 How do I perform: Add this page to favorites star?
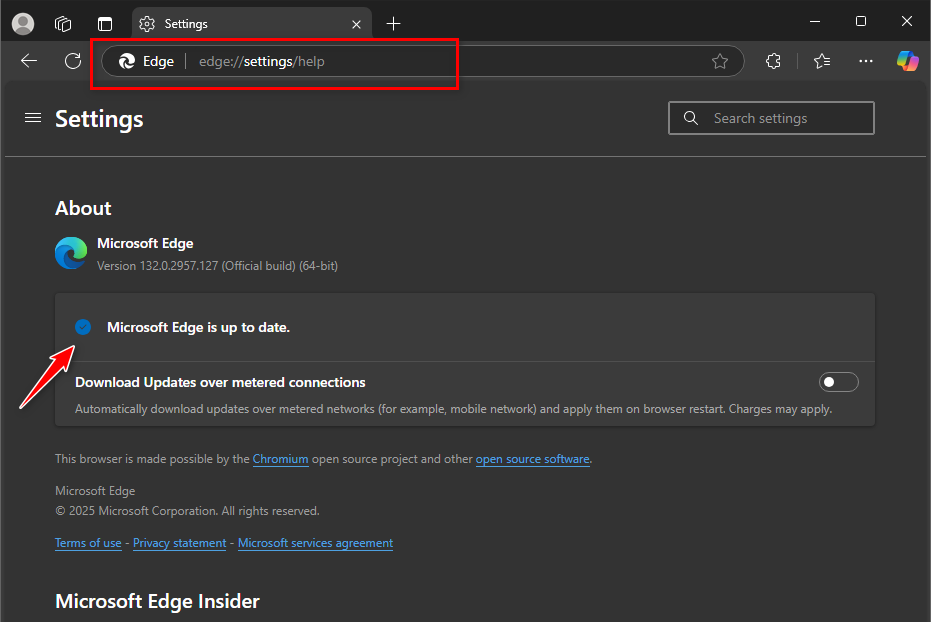coord(720,61)
